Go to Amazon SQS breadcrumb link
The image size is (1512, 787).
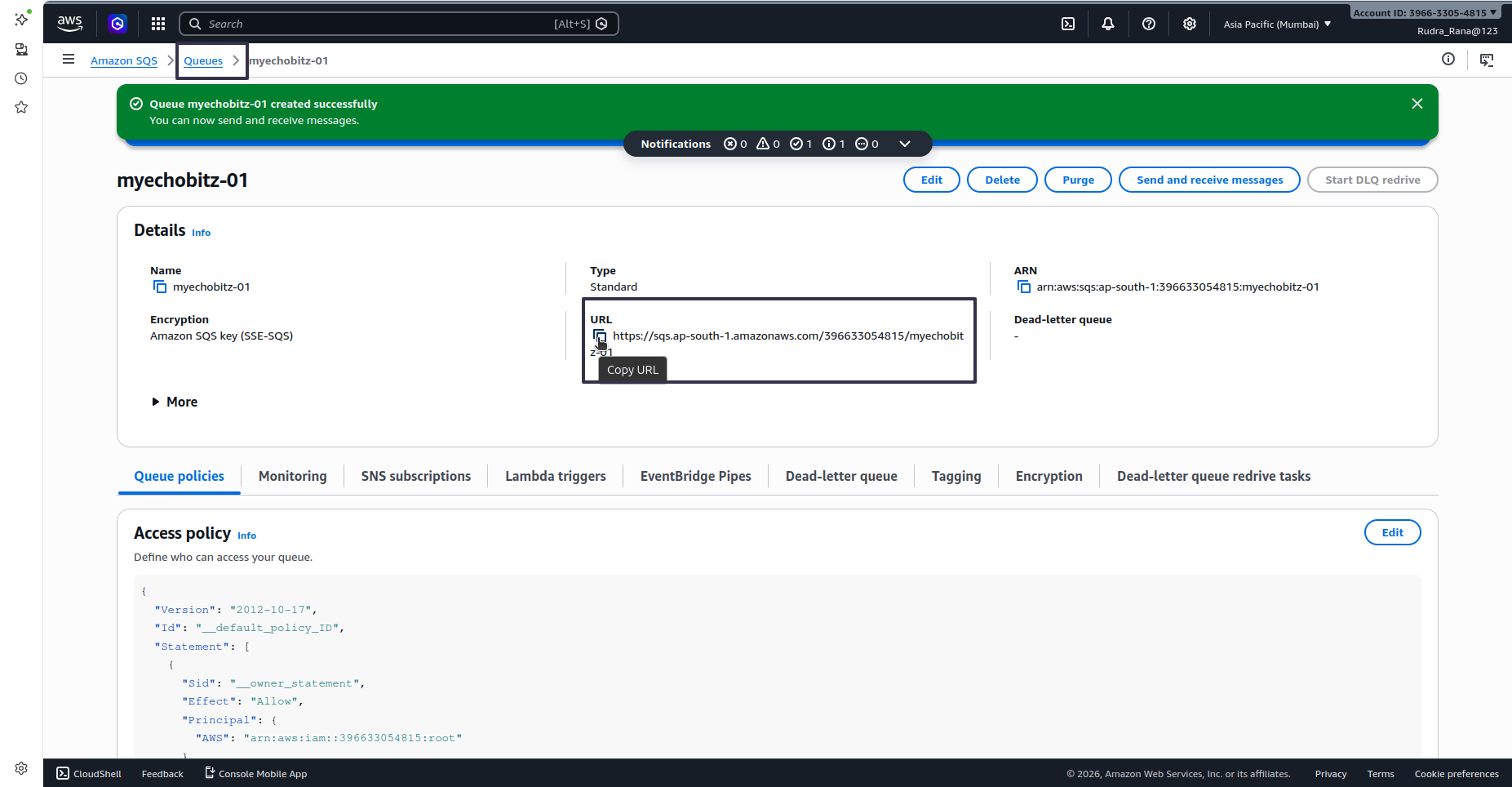pos(124,60)
